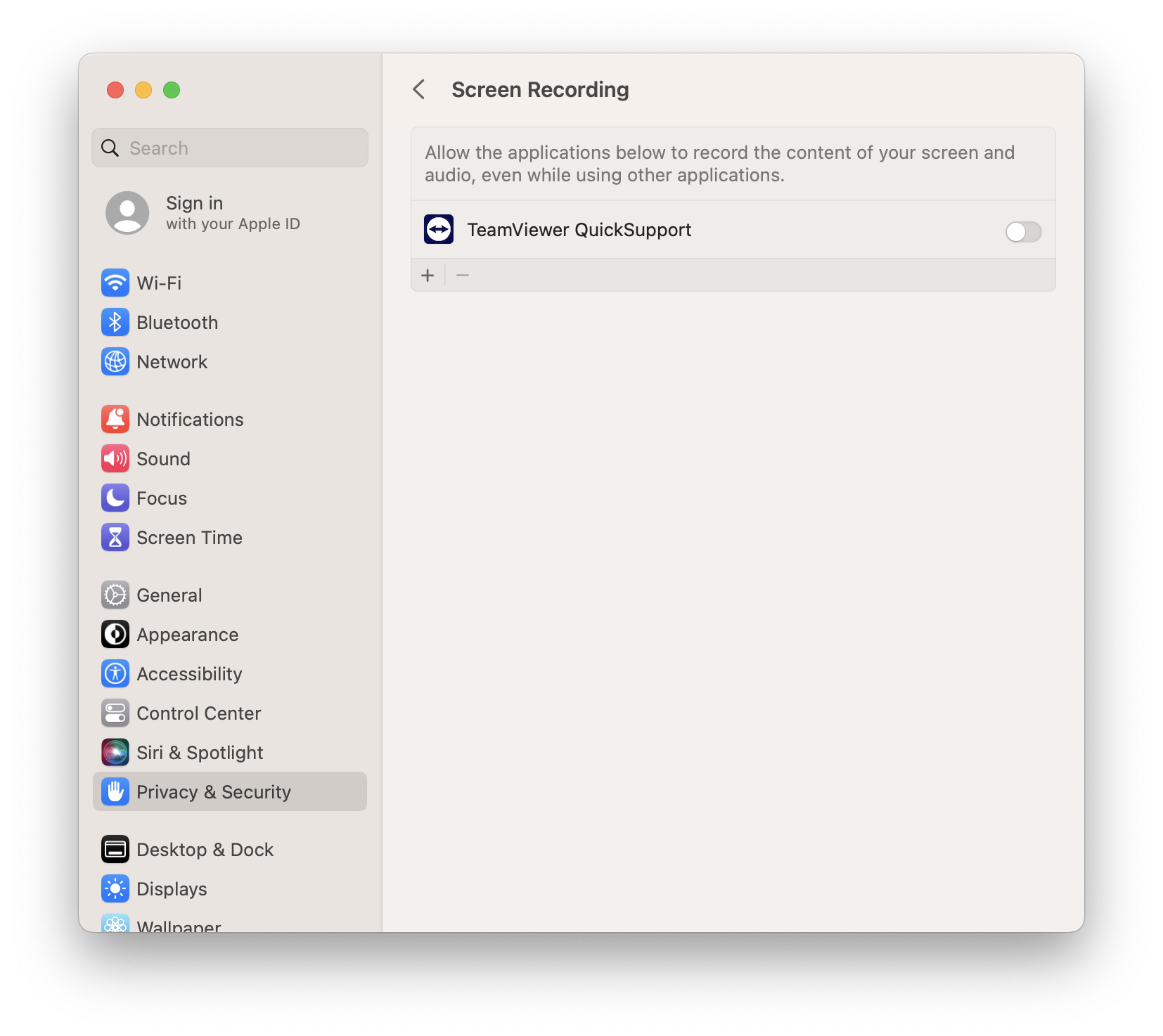Select Privacy & Security in the sidebar
1163x1036 pixels.
(214, 791)
